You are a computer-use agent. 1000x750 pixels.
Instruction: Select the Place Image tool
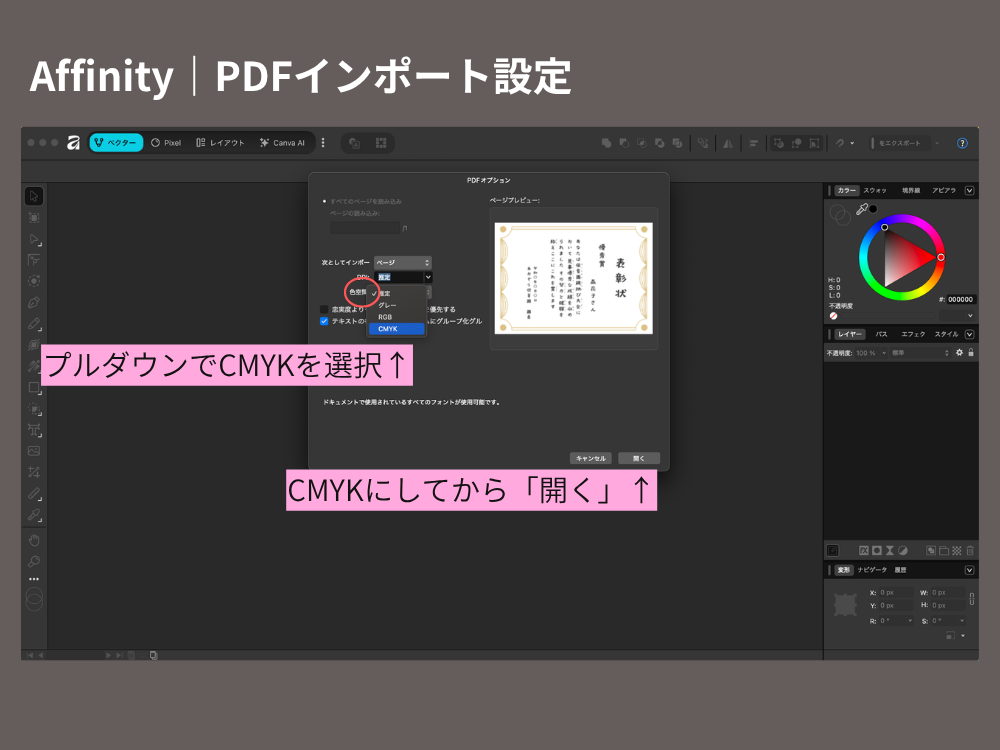coord(34,451)
